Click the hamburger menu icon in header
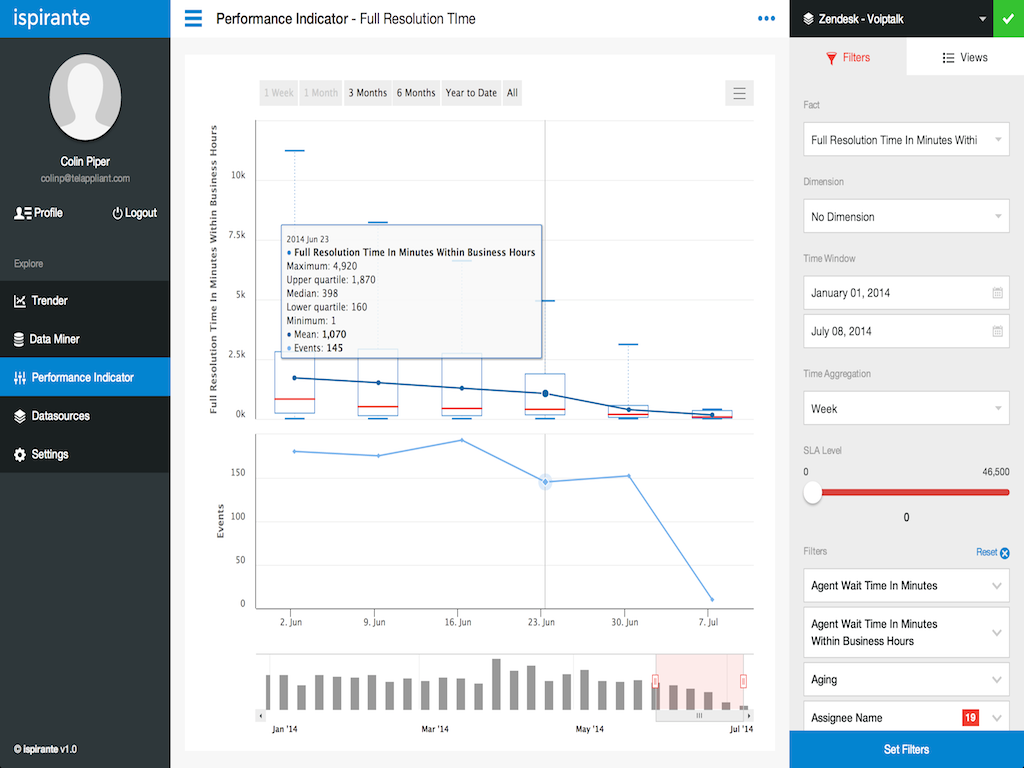Viewport: 1024px width, 768px height. (x=193, y=18)
